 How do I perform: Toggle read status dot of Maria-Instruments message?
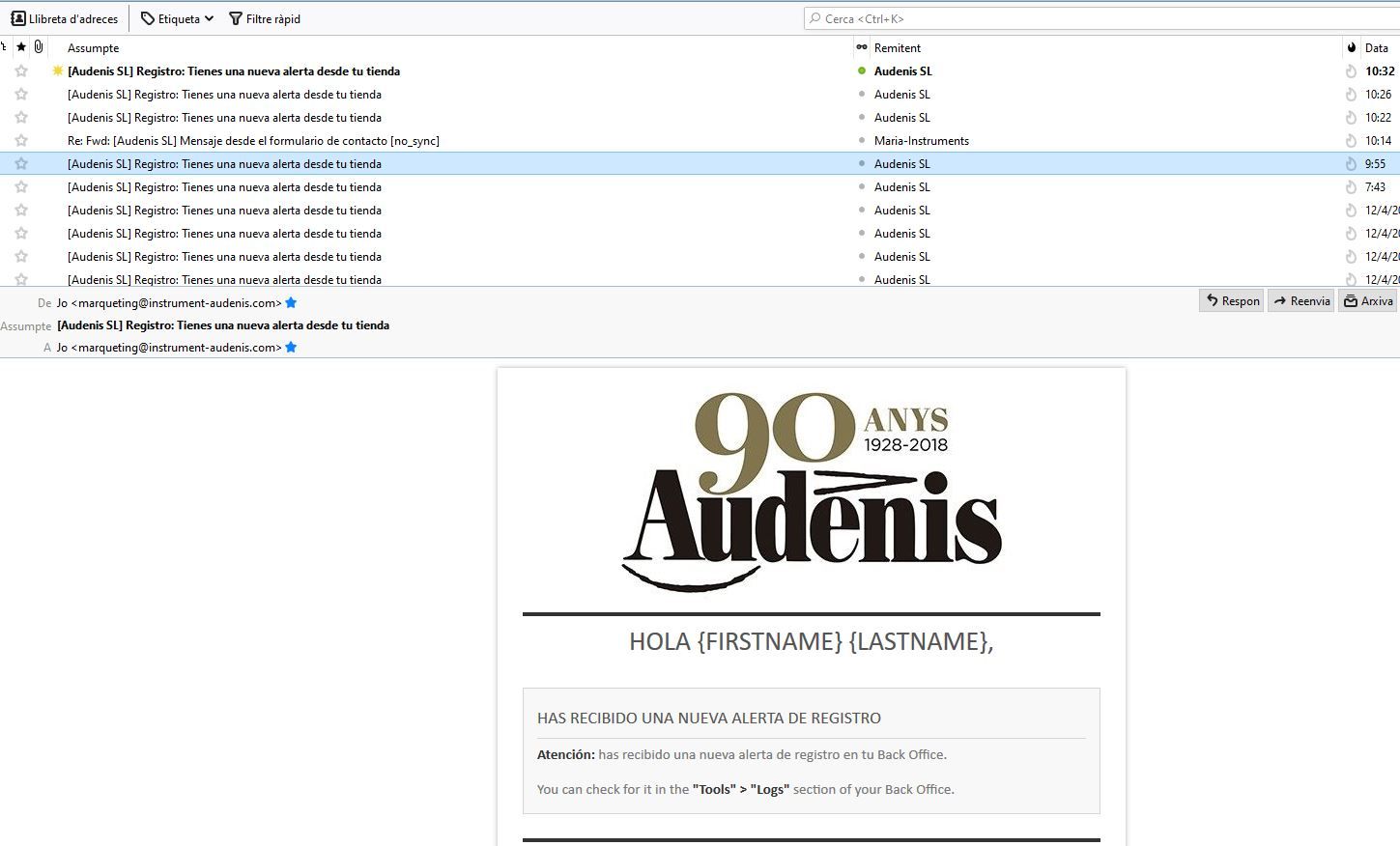(862, 140)
